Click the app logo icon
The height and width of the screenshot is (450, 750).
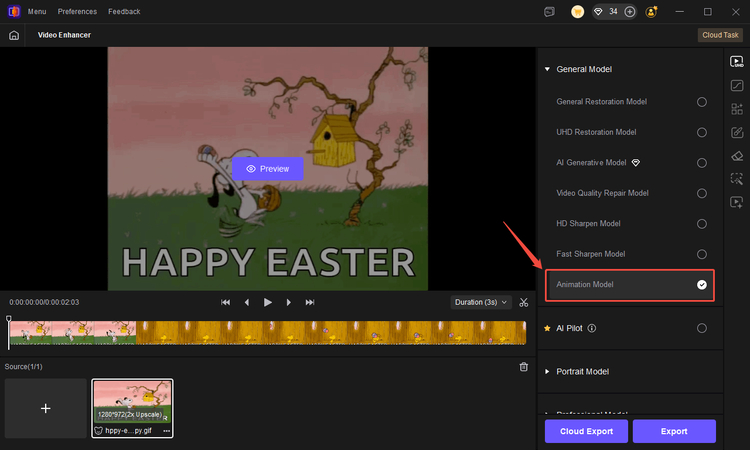(x=14, y=11)
